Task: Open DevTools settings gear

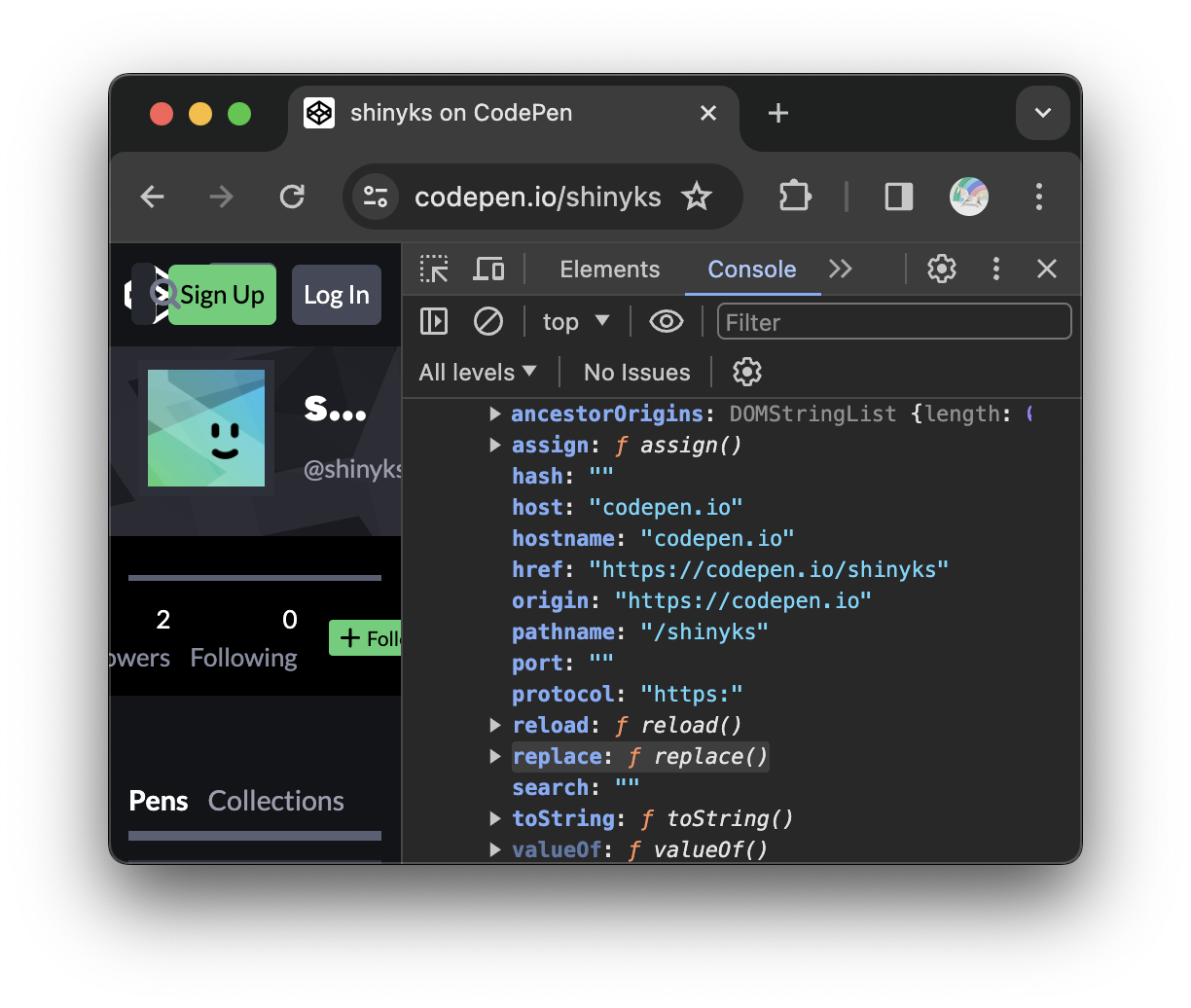Action: coord(942,269)
